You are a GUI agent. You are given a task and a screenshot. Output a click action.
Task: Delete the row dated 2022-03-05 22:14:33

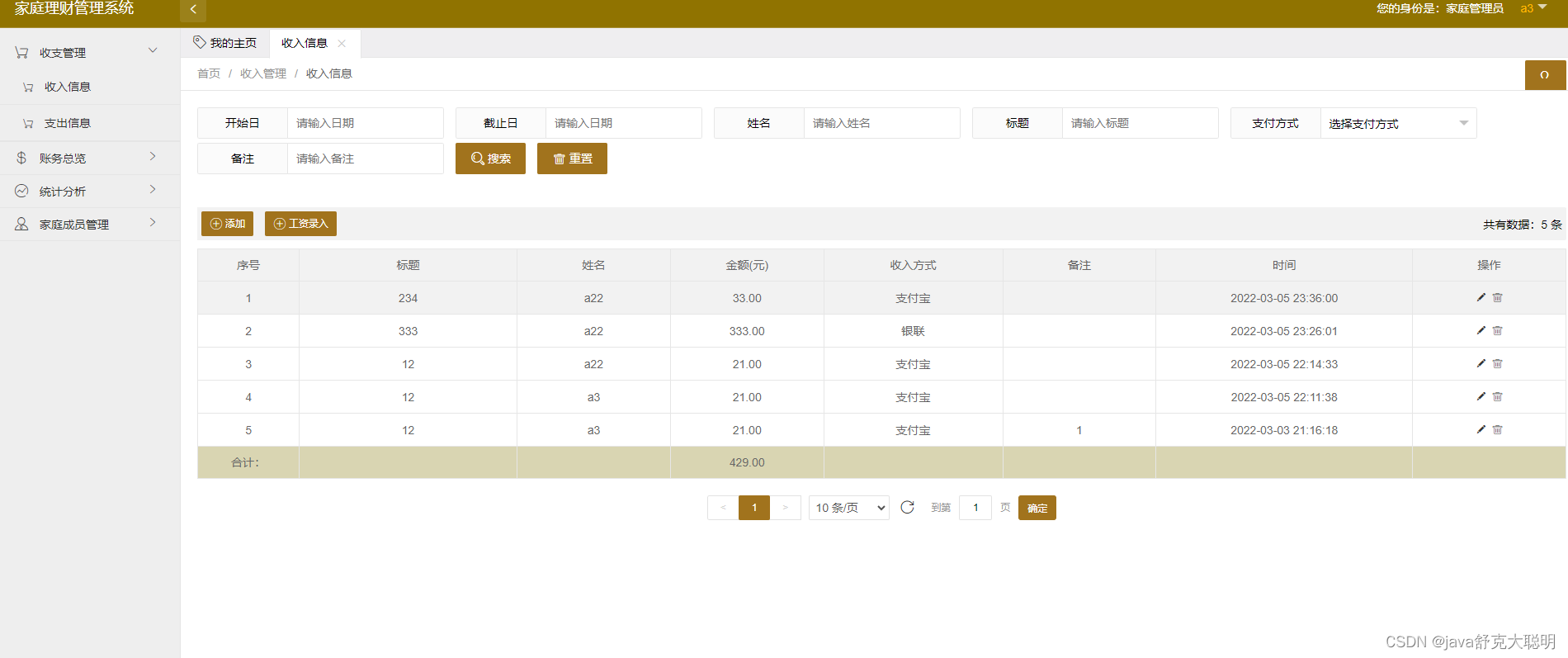coord(1498,363)
